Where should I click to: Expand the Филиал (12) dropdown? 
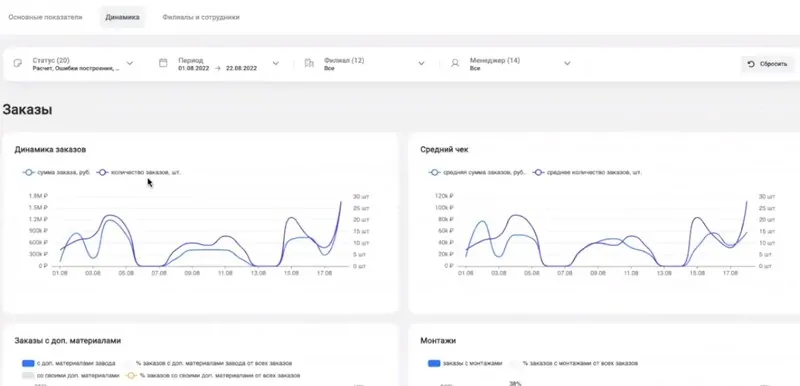tap(421, 63)
